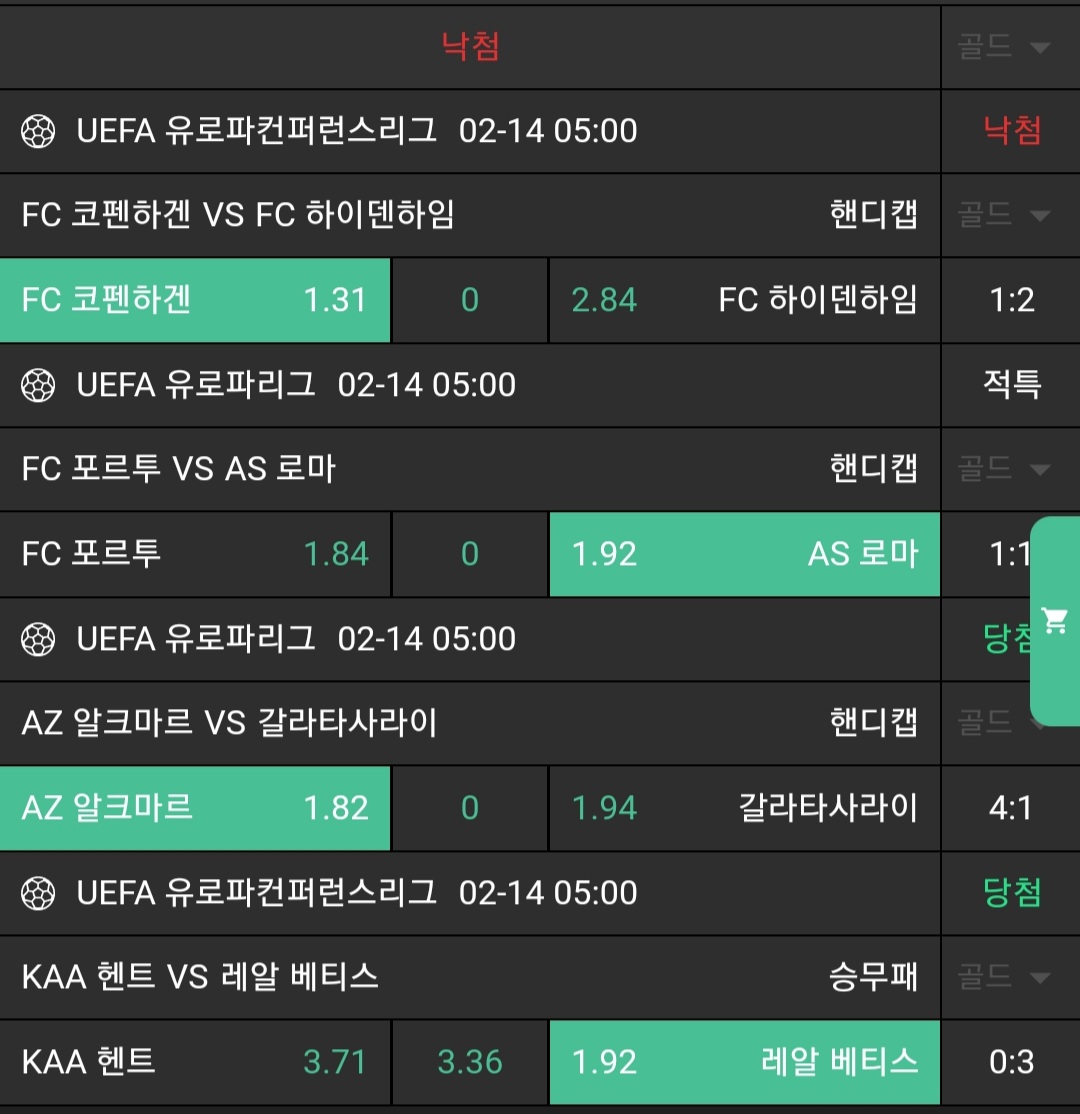Expand 골드 dropdown in KAA 헨트 VS 레알 베티스 row
1080x1114 pixels.
click(x=1005, y=977)
